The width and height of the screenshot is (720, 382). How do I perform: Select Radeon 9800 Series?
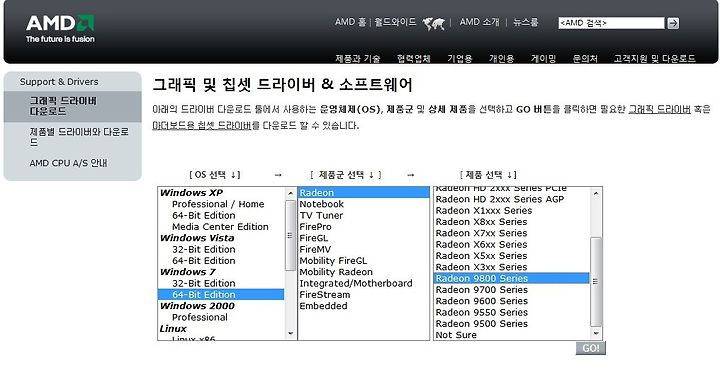[512, 278]
